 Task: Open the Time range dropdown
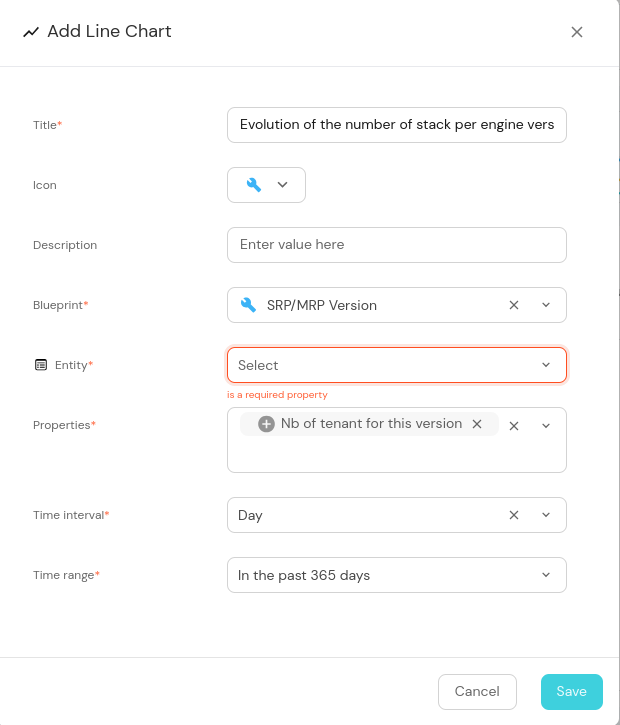point(396,575)
